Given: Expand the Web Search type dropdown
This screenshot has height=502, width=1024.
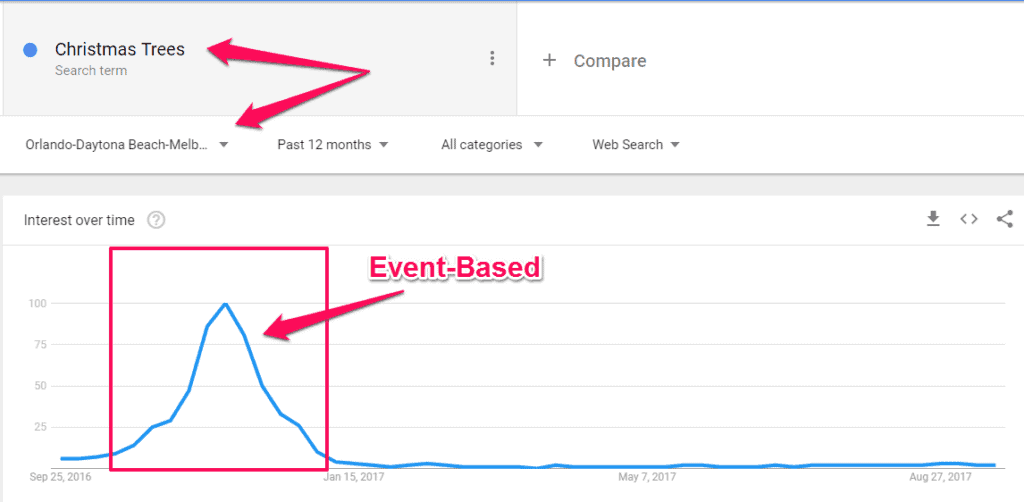Looking at the screenshot, I should pyautogui.click(x=635, y=145).
